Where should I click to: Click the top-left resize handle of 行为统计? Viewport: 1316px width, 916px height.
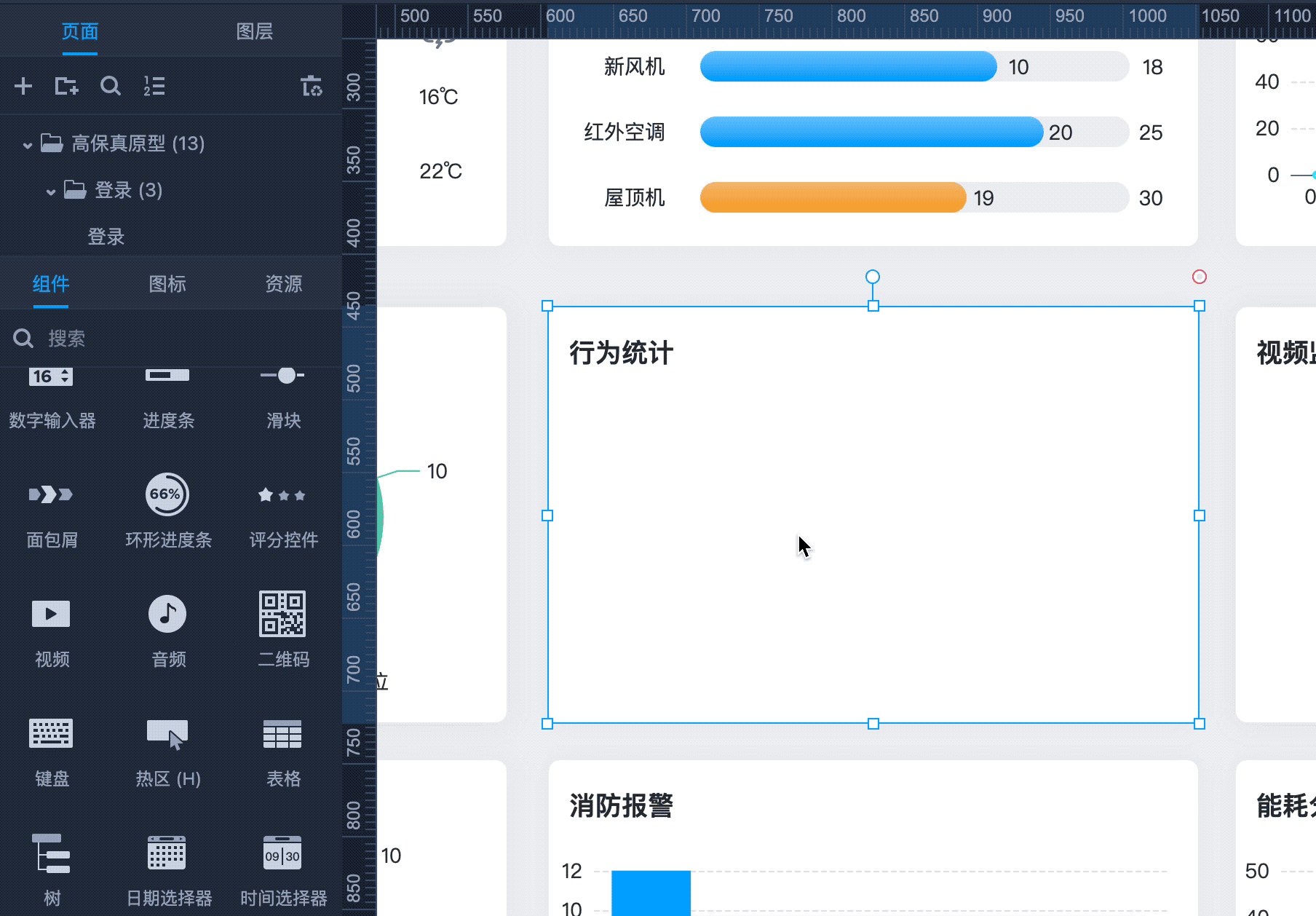point(547,306)
